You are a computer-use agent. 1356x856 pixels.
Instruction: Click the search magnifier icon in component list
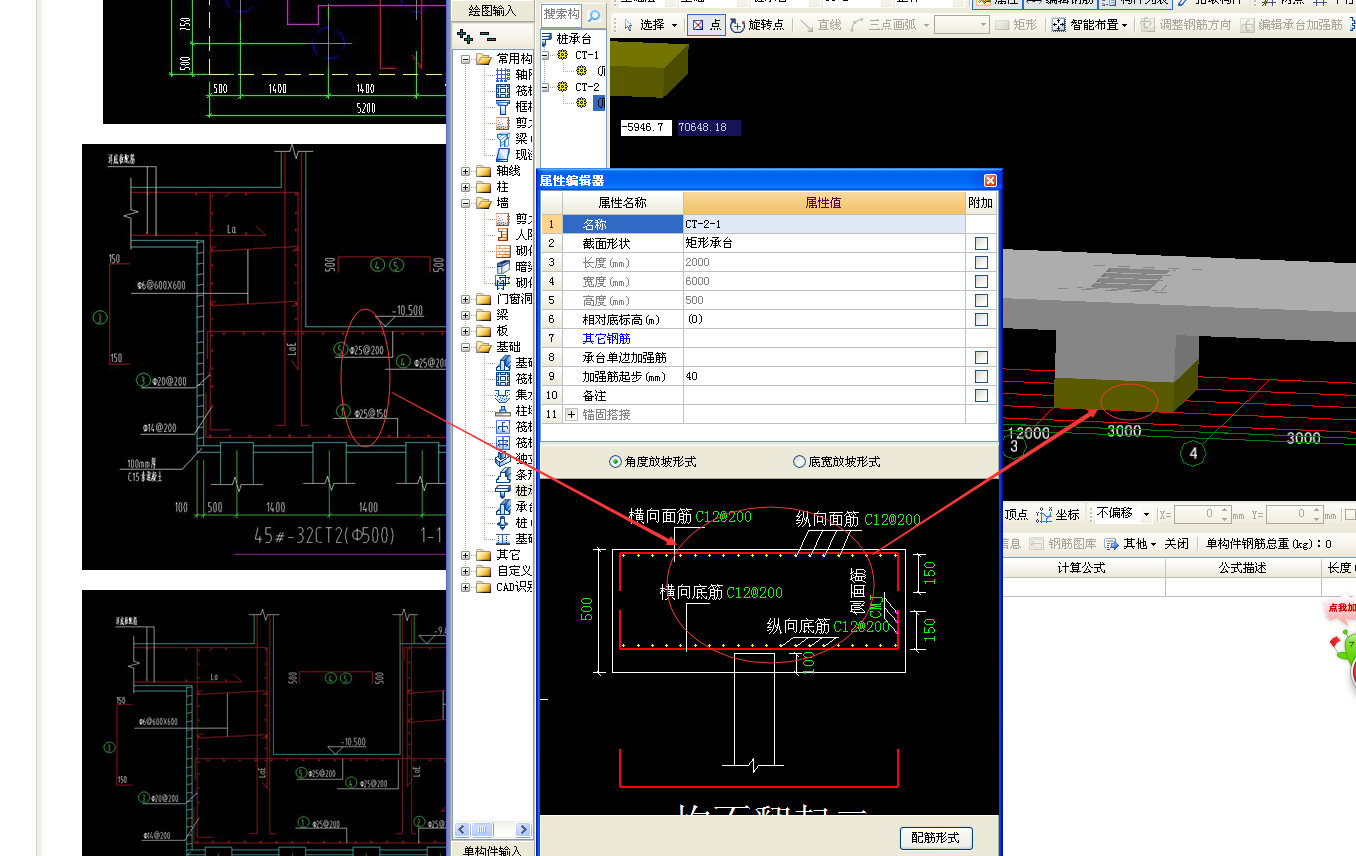tap(594, 16)
